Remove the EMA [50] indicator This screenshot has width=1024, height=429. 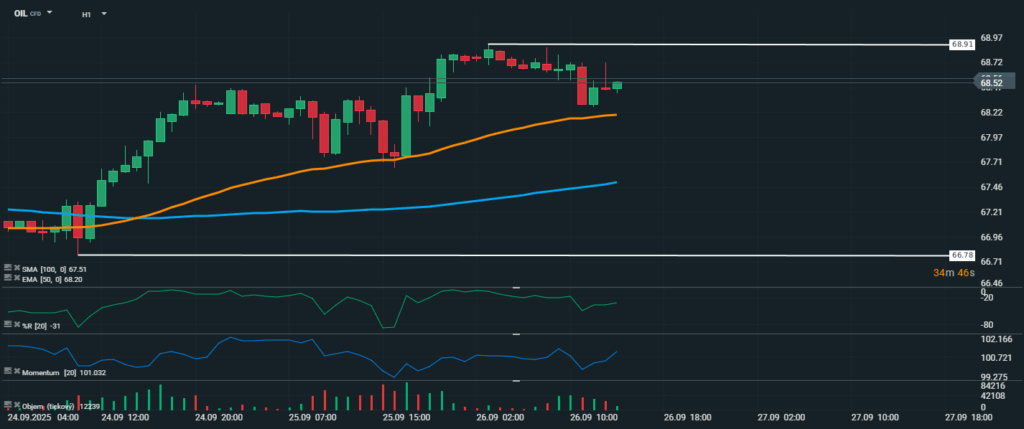[16, 278]
